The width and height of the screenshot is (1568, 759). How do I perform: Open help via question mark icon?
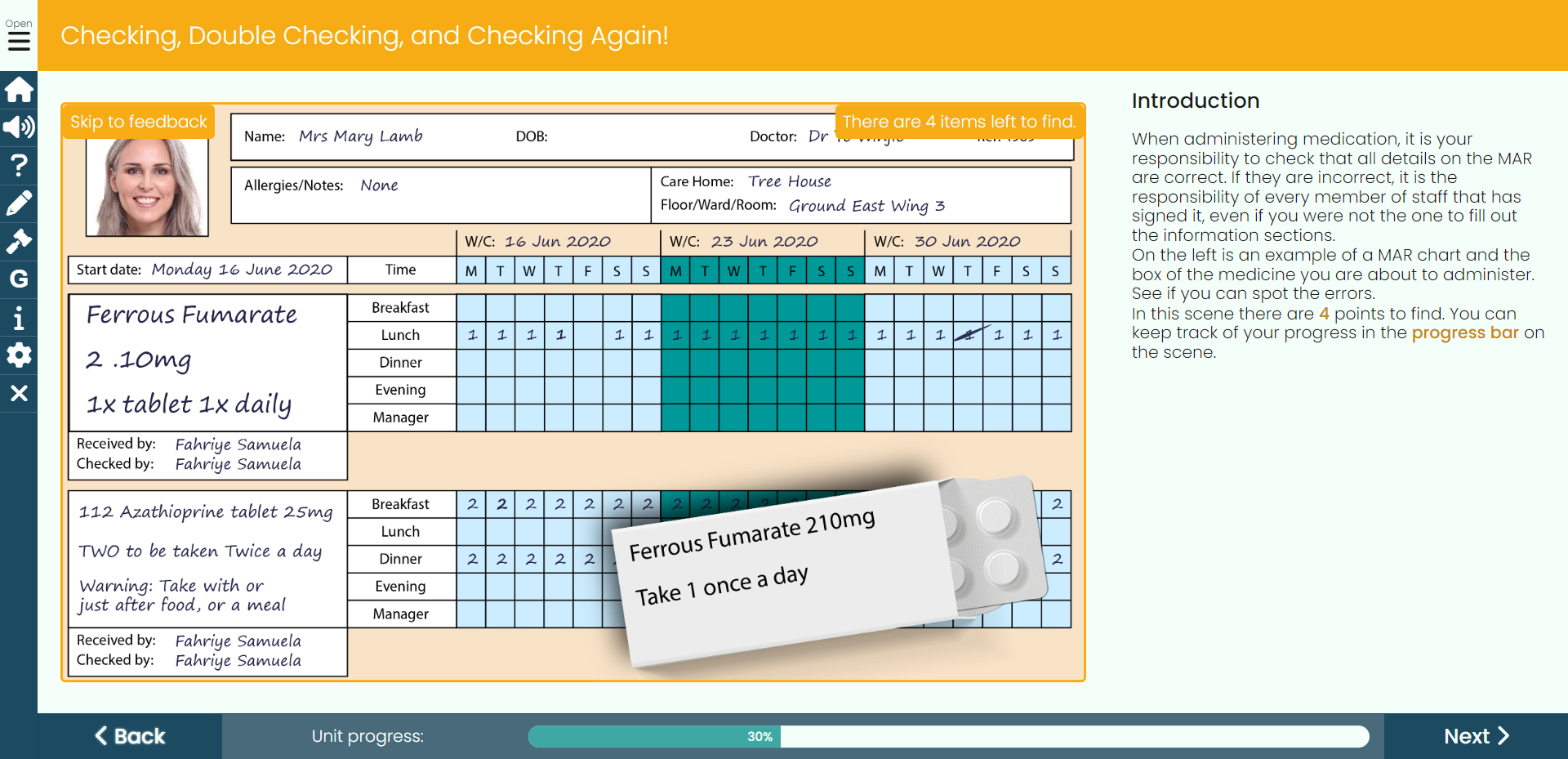(19, 165)
